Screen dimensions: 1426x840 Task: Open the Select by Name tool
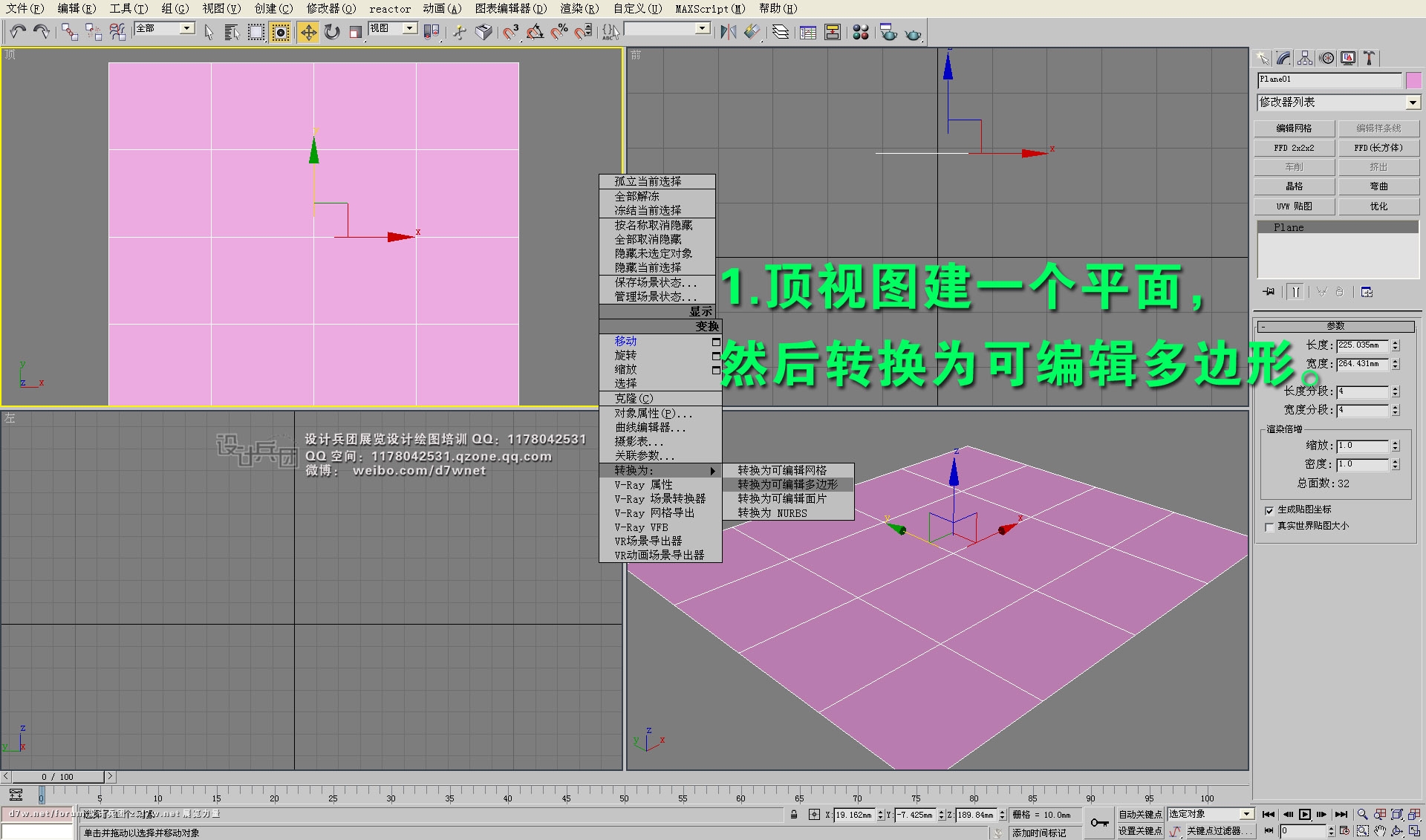[x=232, y=32]
